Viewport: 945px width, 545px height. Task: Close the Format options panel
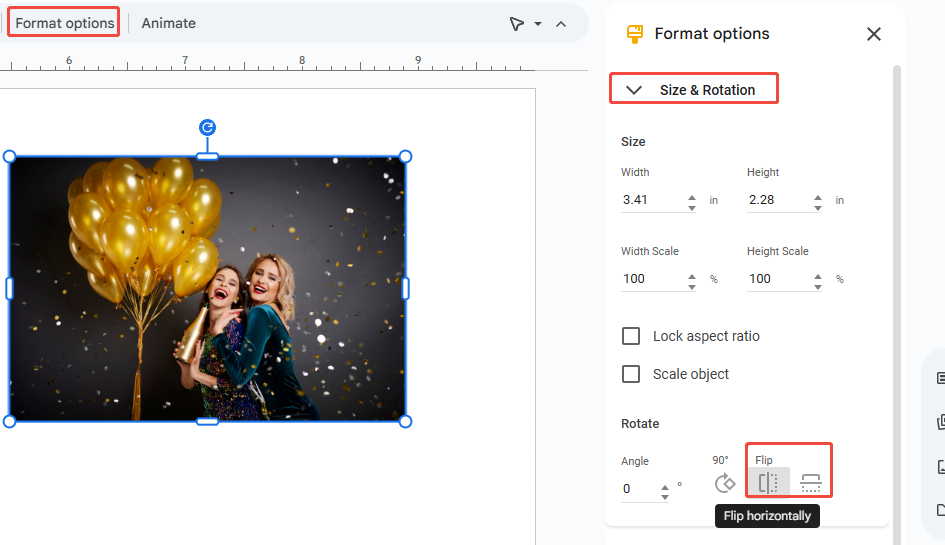(x=874, y=34)
